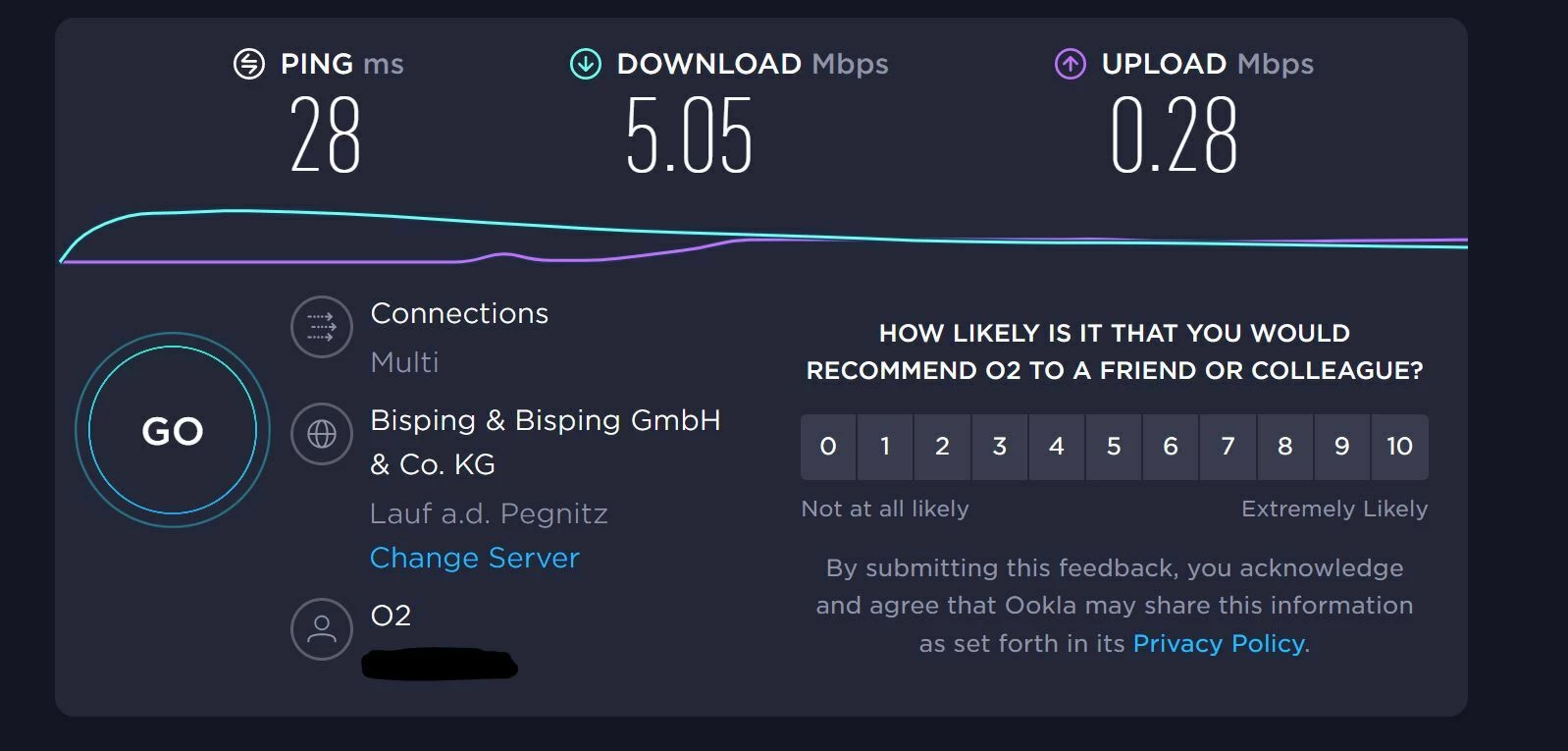
Task: Open the Privacy Policy link
Action: click(x=1219, y=643)
